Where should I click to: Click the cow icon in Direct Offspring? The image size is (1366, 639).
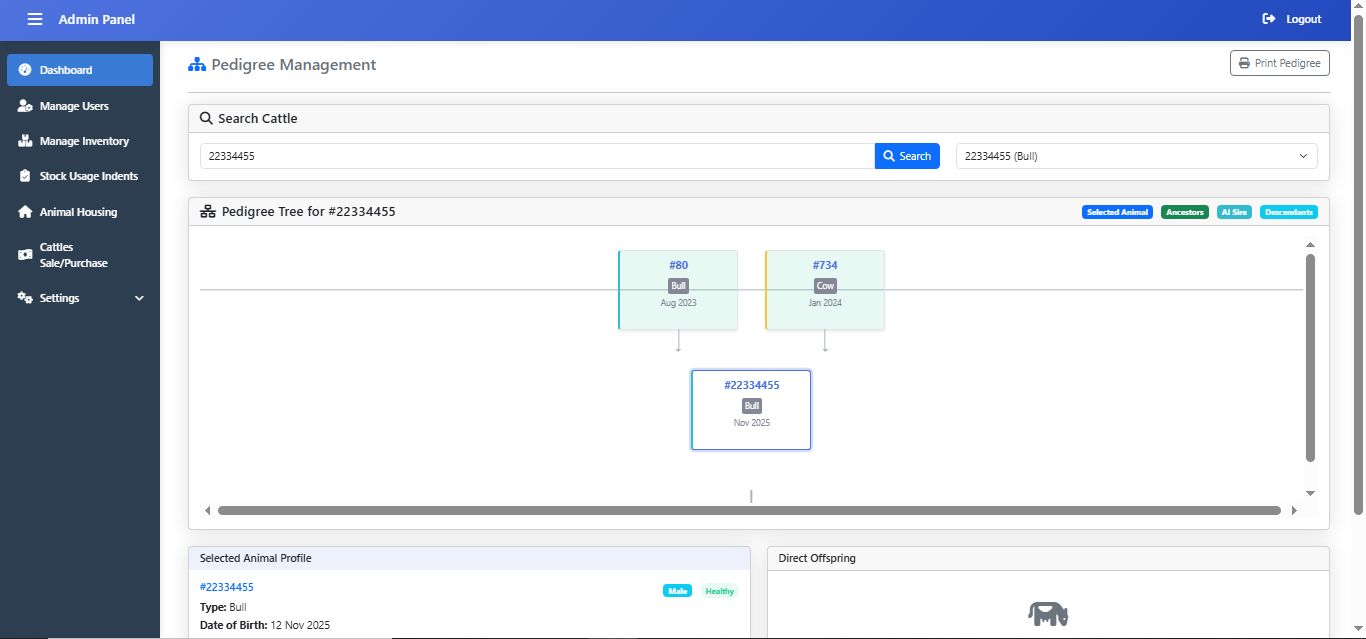[x=1048, y=614]
